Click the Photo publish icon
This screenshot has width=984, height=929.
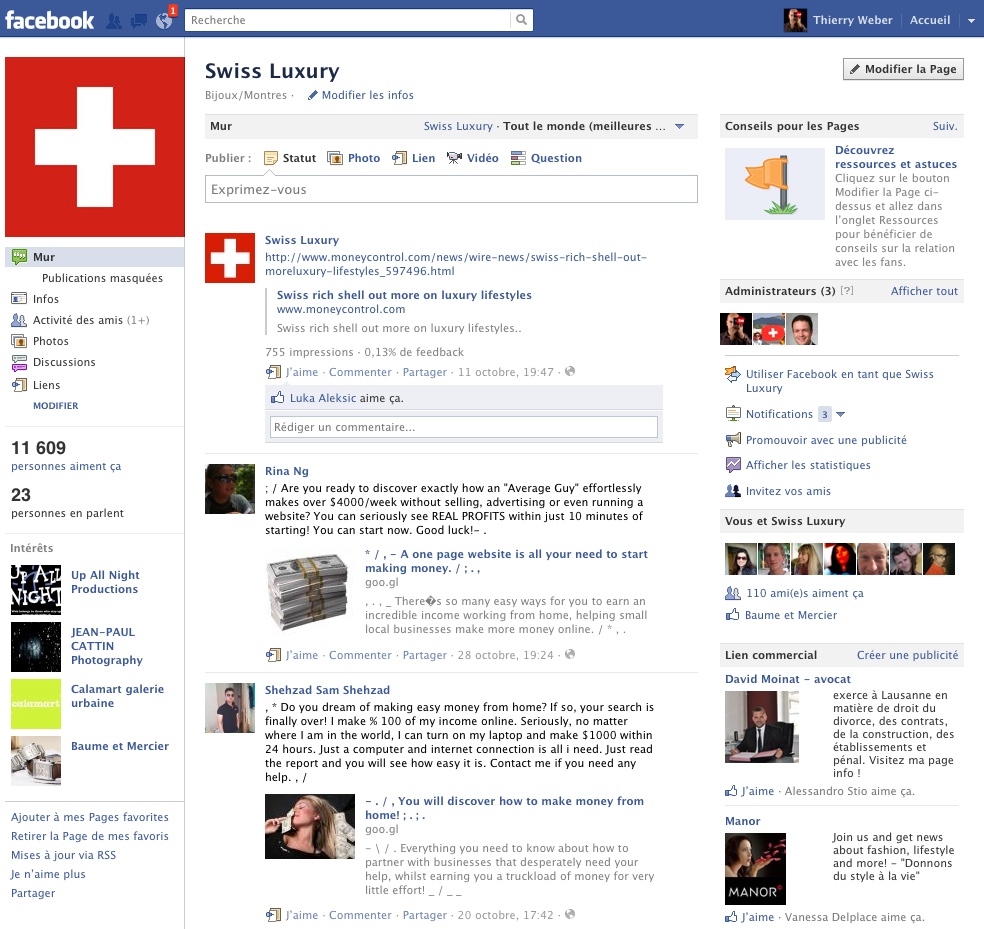335,158
